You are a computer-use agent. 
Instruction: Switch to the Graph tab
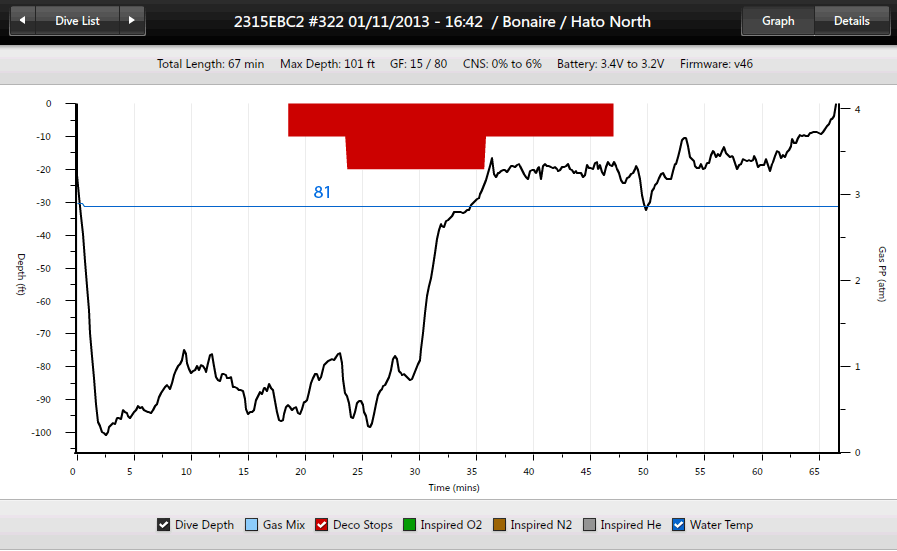(778, 21)
